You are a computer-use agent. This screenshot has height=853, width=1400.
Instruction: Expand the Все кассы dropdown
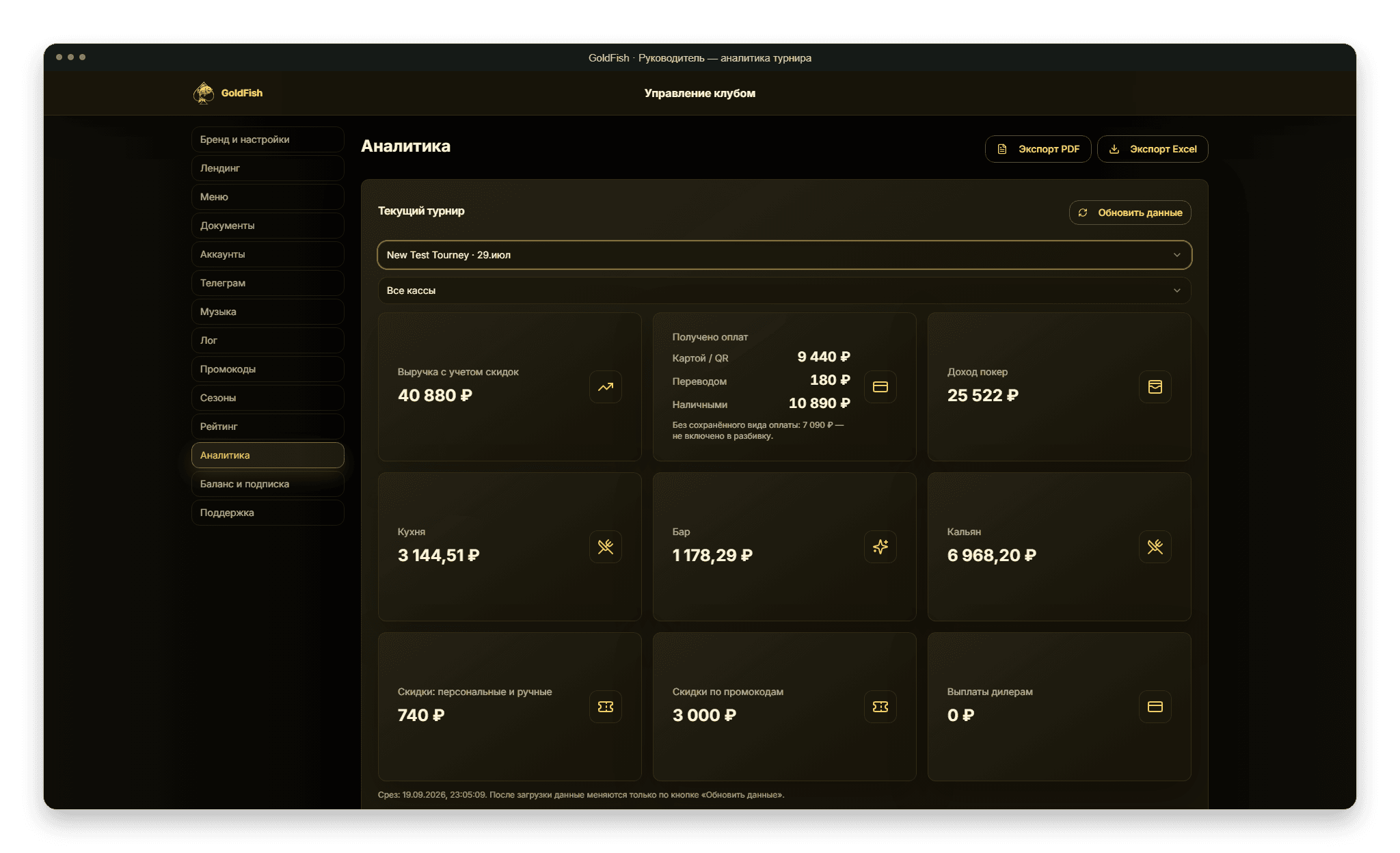(784, 290)
